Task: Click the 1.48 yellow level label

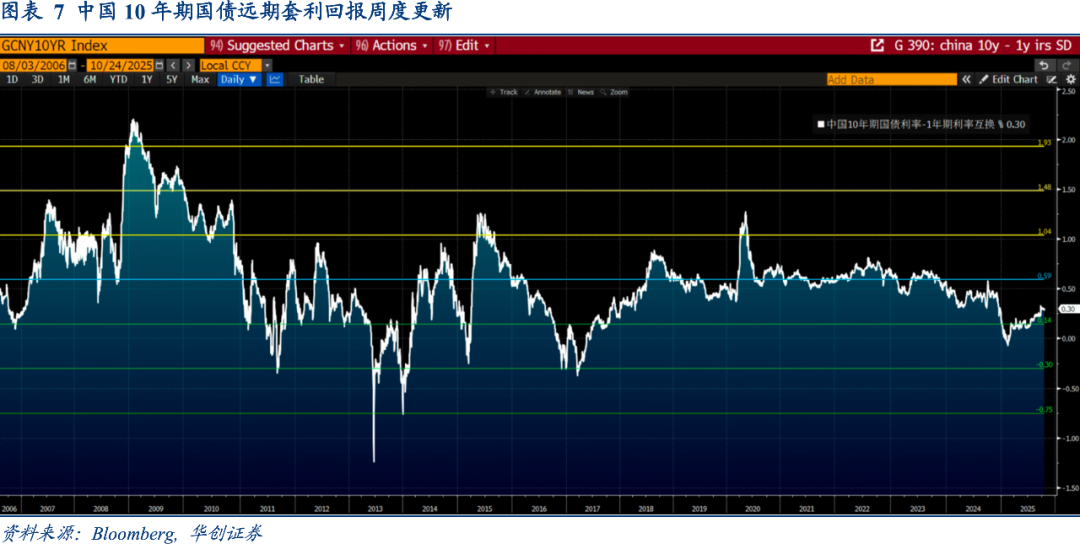Action: (x=1044, y=187)
